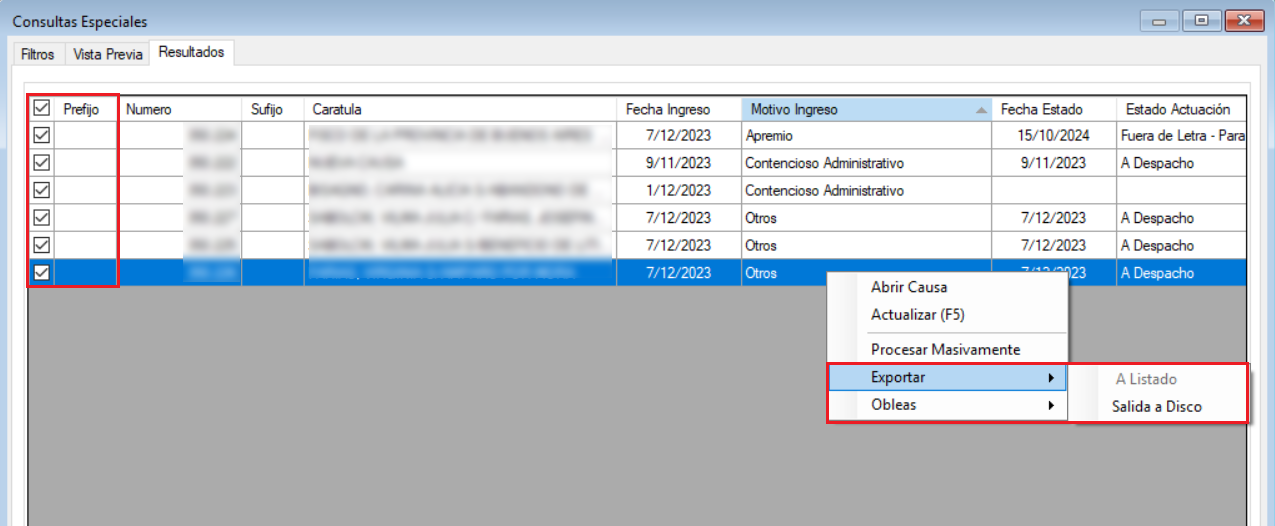
Task: Choose Abrir Causa from context menu
Action: (x=908, y=287)
